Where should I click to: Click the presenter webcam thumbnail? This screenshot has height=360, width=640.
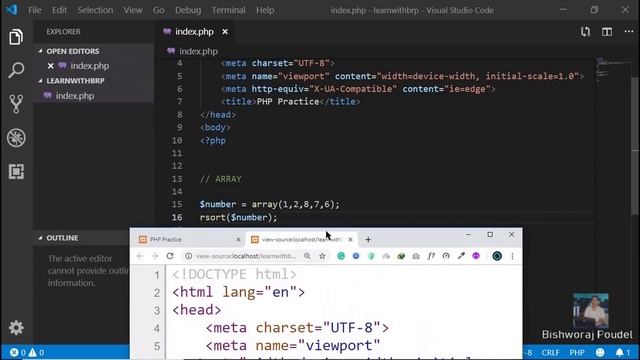click(x=590, y=311)
